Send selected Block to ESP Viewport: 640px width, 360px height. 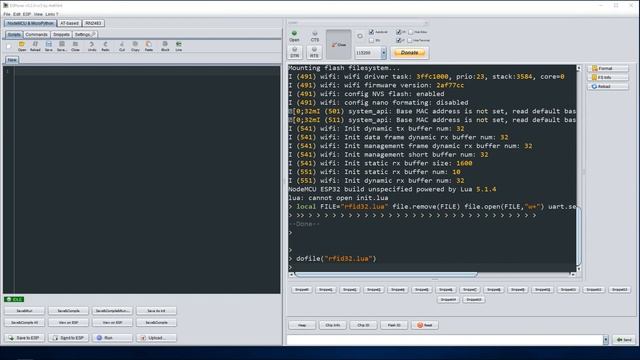[165, 46]
